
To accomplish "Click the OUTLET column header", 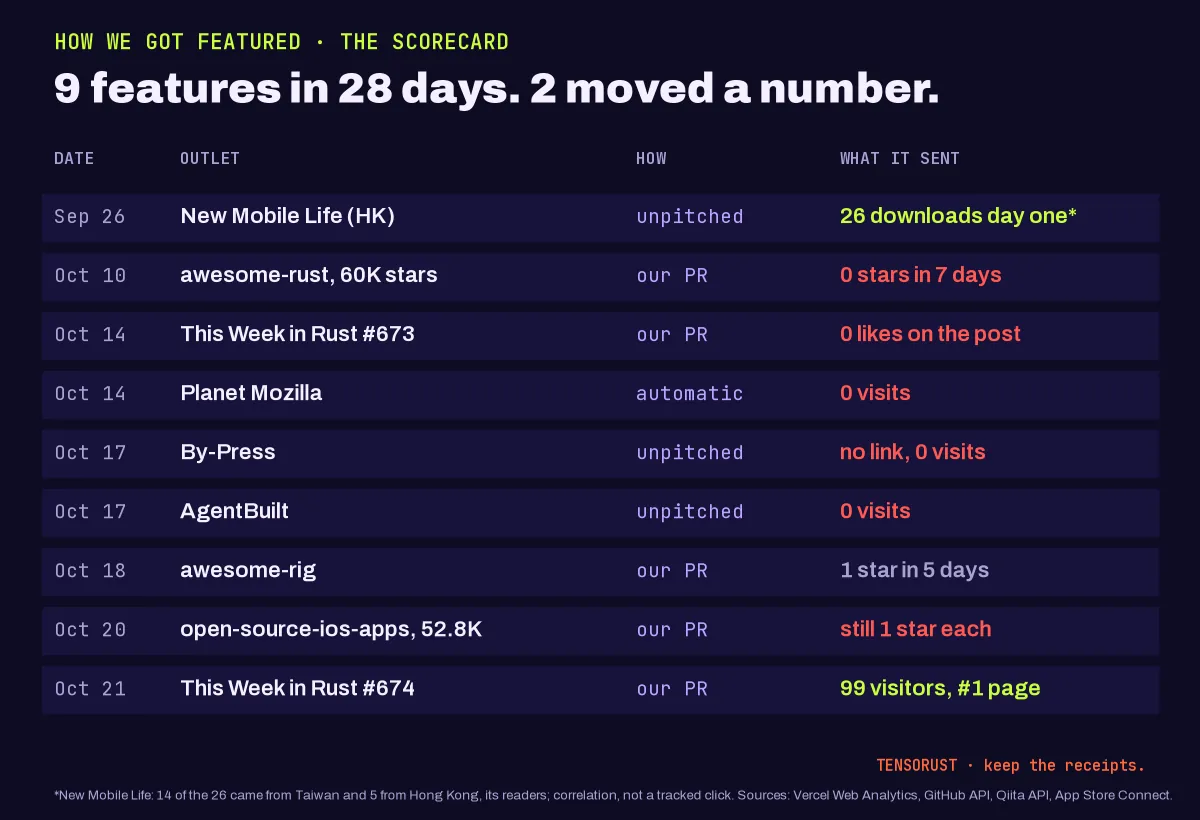I will click(210, 158).
